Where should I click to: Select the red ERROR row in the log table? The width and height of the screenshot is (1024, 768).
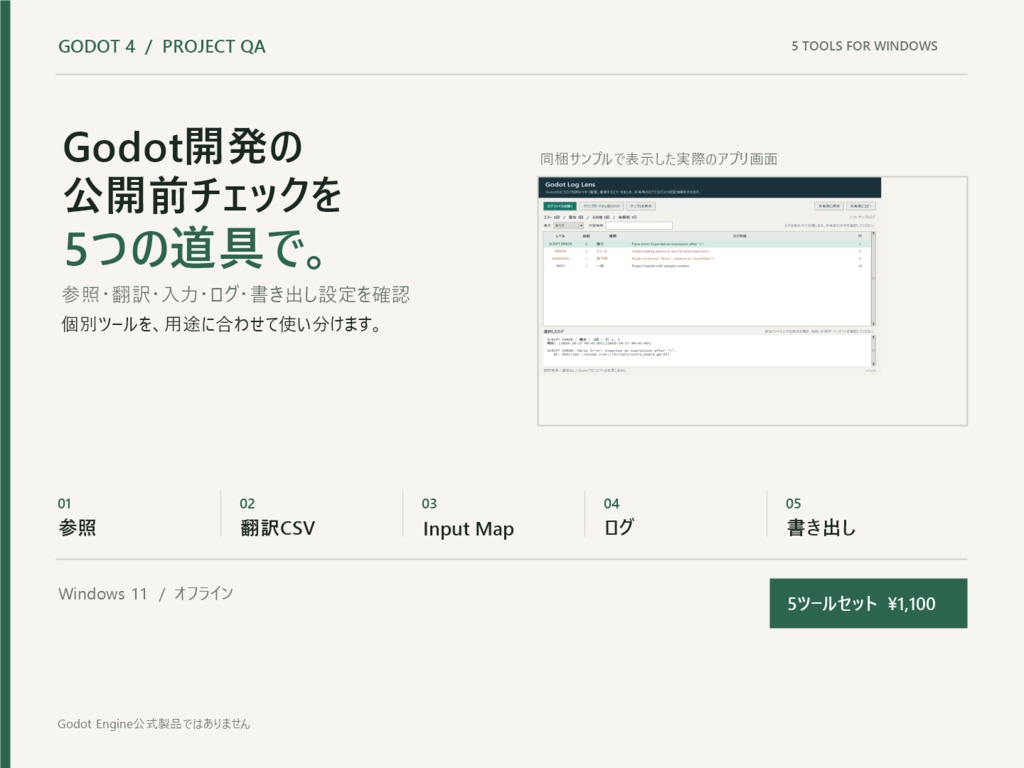pyautogui.click(x=707, y=251)
